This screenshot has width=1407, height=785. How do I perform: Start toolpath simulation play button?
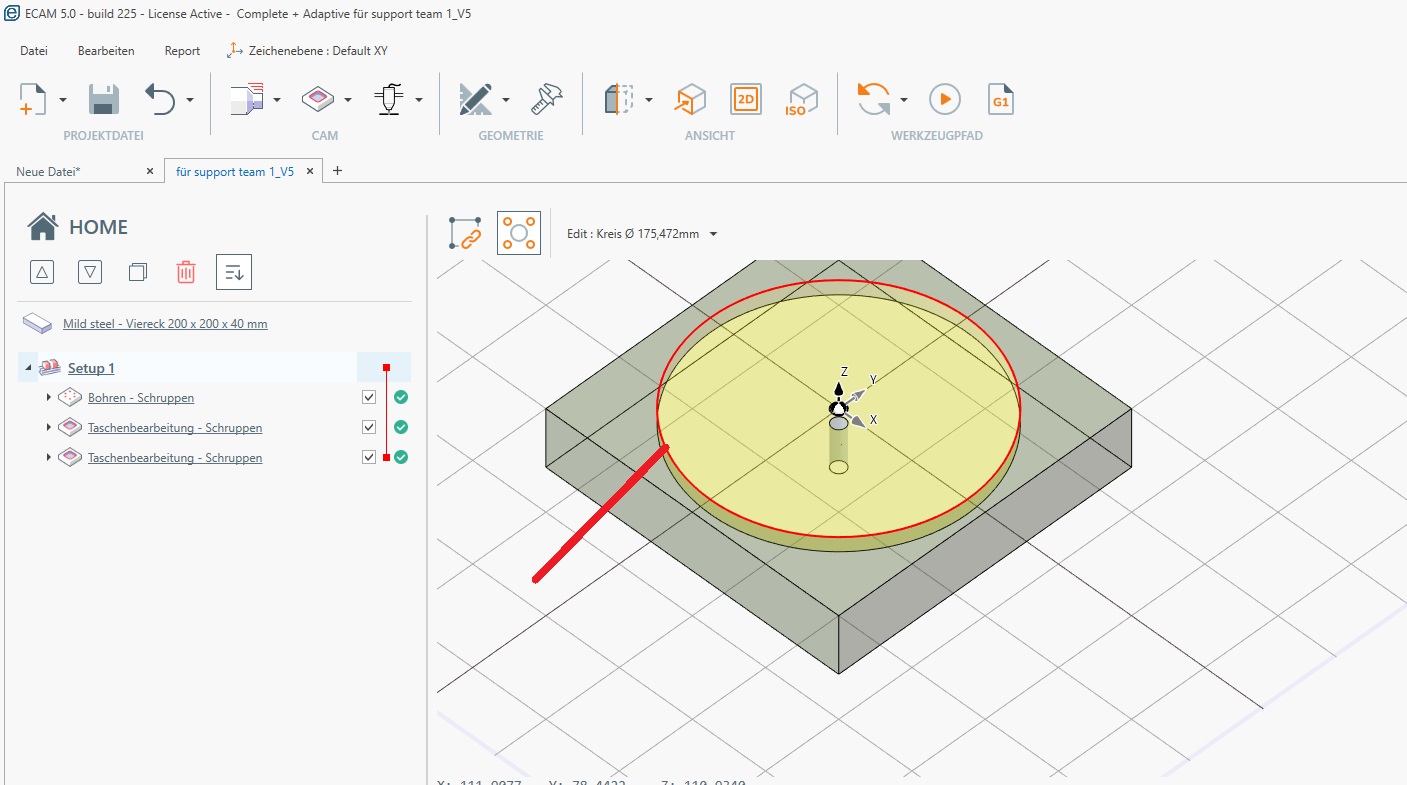944,99
